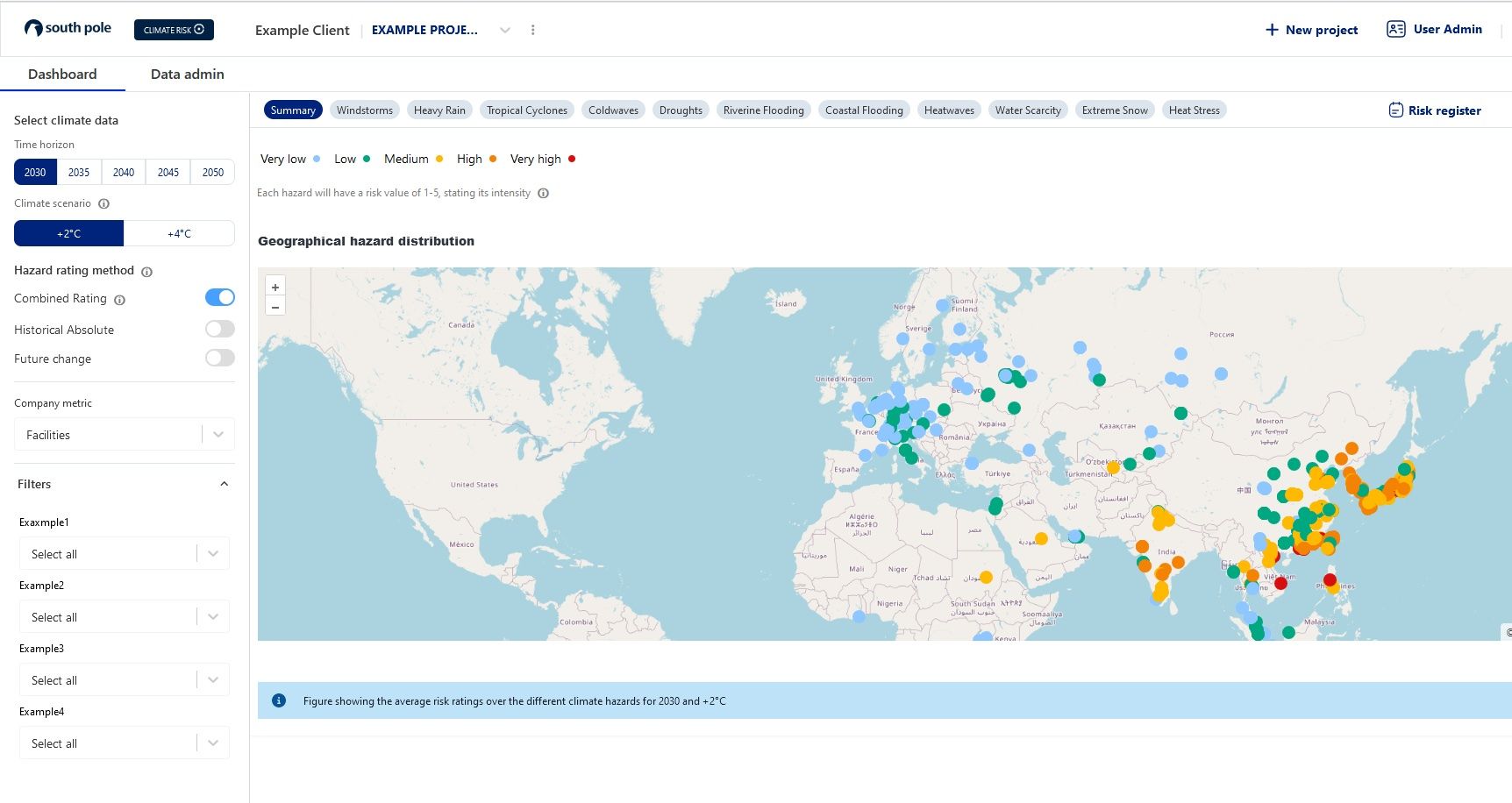This screenshot has width=1512, height=803.
Task: Click info icon next to Climate scenario
Action: (103, 203)
